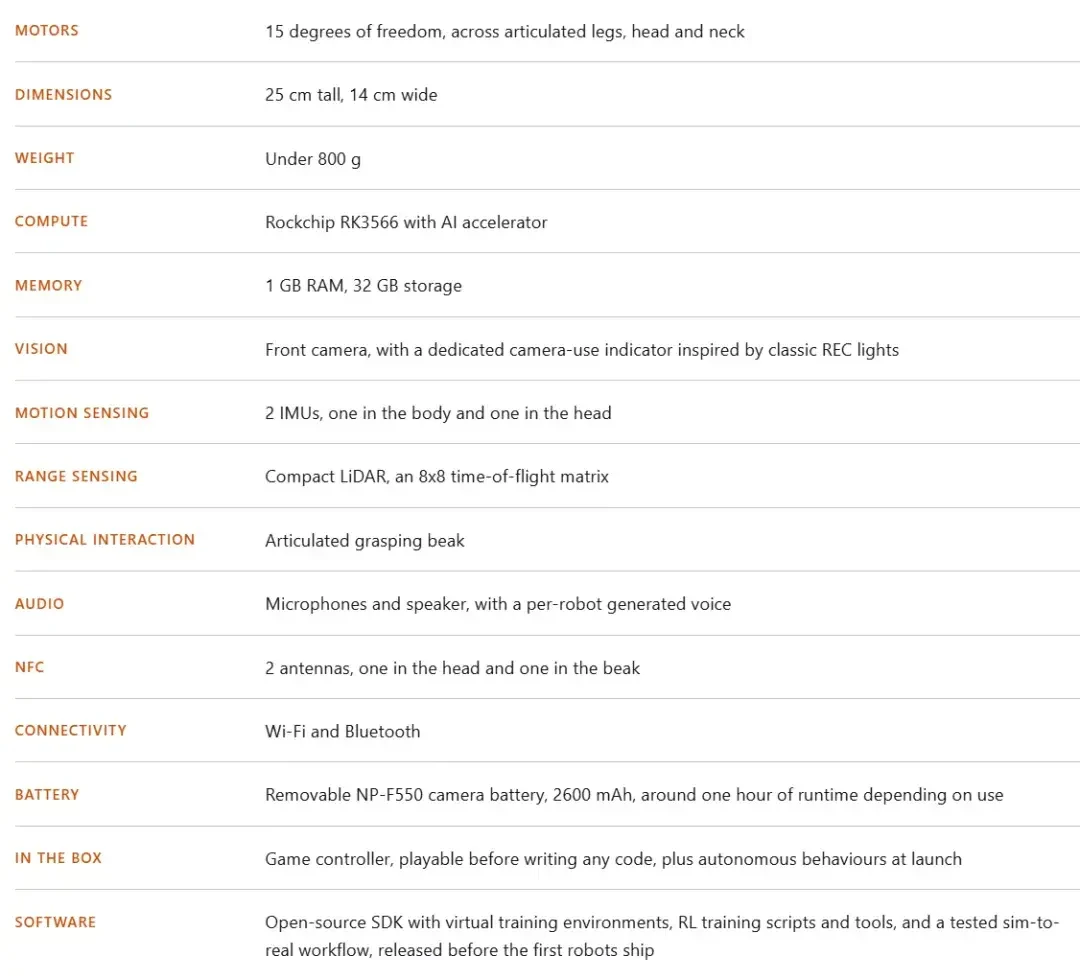
Task: Select the CONNECTIVITY heading
Action: (x=71, y=730)
